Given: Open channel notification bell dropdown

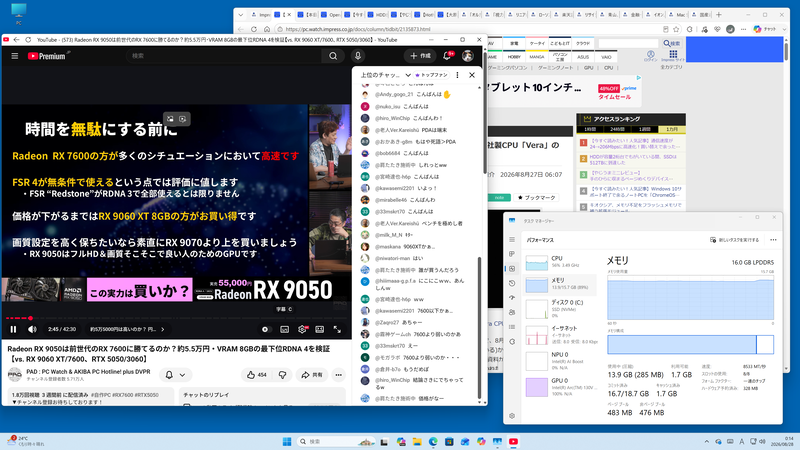Looking at the screenshot, I should [x=175, y=375].
